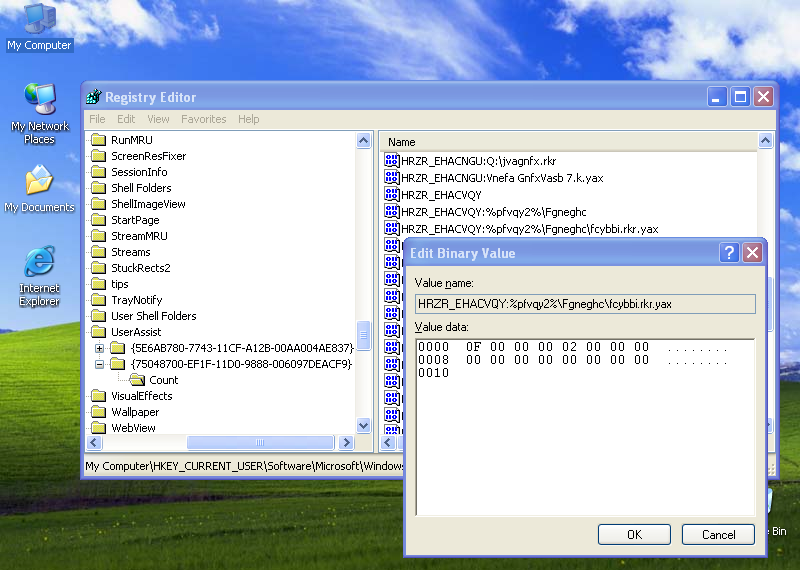Click tree pane scroll up arrow
800x570 pixels.
(363, 140)
